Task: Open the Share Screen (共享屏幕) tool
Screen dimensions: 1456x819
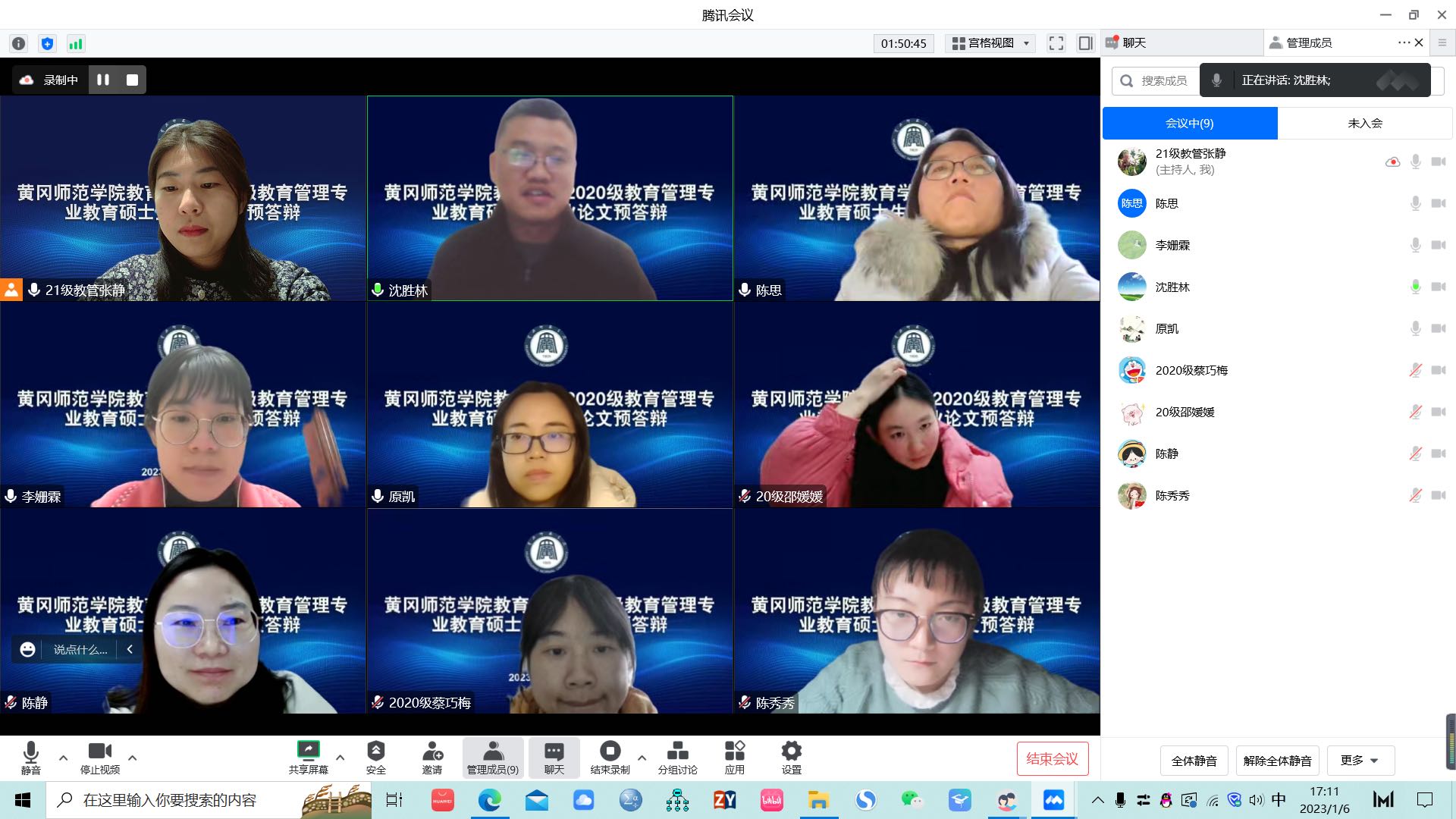Action: [308, 757]
